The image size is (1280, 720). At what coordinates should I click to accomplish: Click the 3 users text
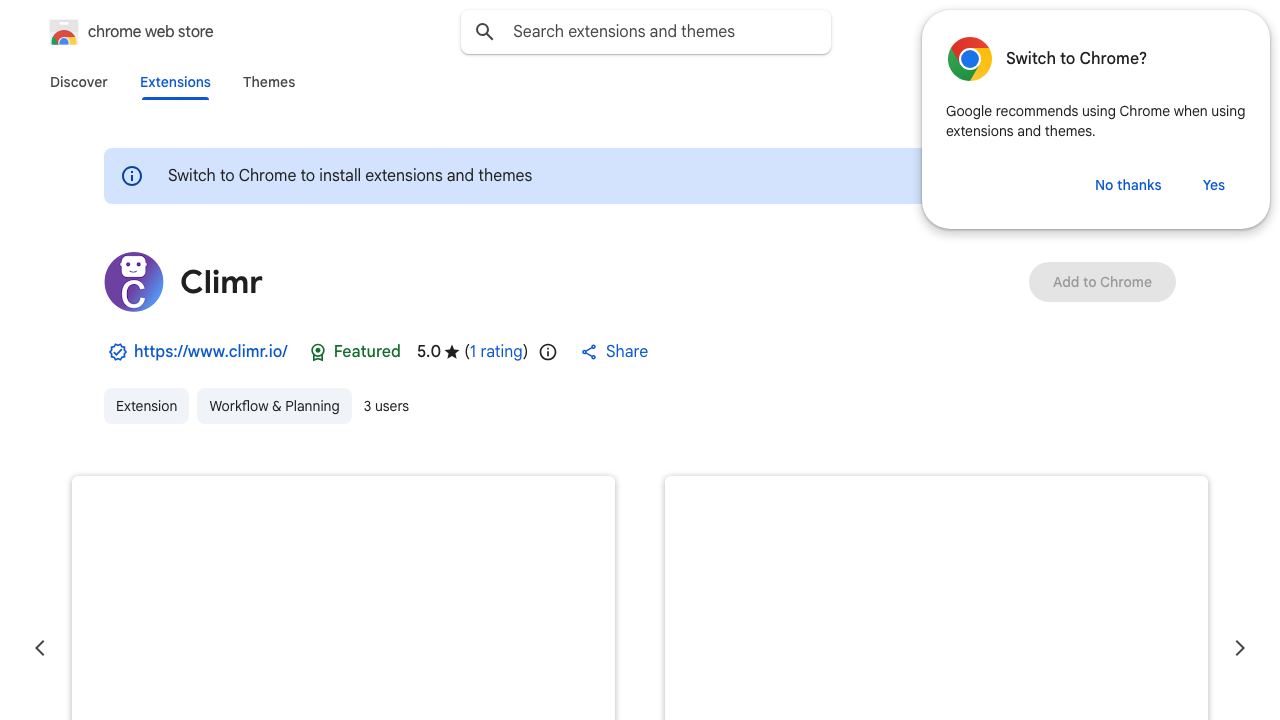tap(386, 406)
